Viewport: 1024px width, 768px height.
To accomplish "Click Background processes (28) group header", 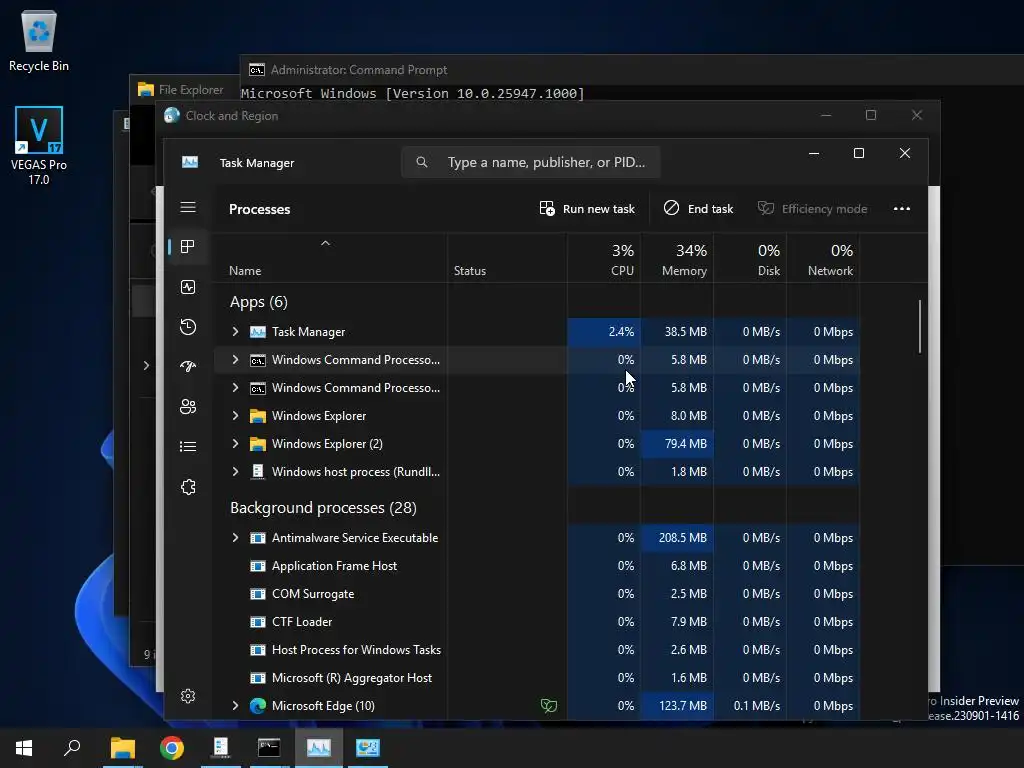I will (323, 508).
